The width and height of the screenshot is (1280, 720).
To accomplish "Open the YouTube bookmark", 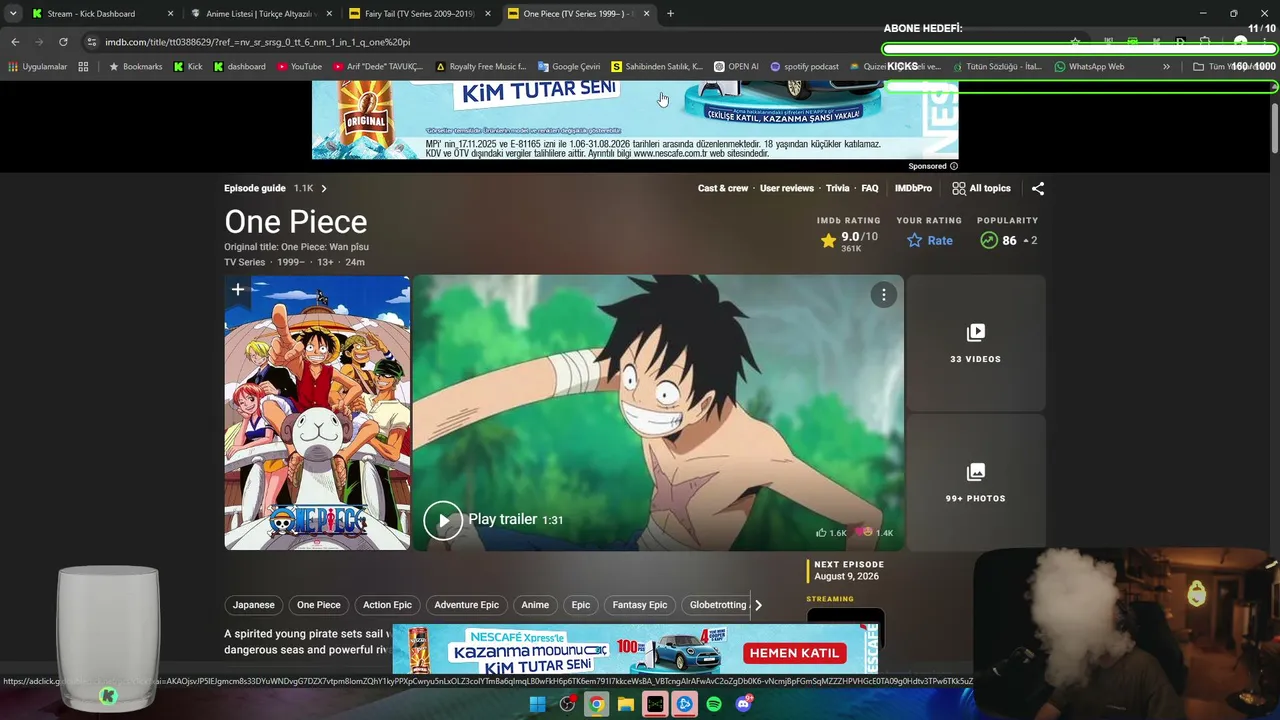I will (299, 67).
